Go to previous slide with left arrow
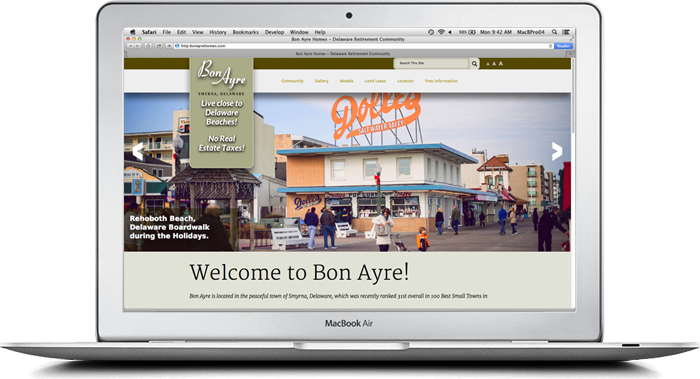This screenshot has height=379, width=700. (138, 151)
